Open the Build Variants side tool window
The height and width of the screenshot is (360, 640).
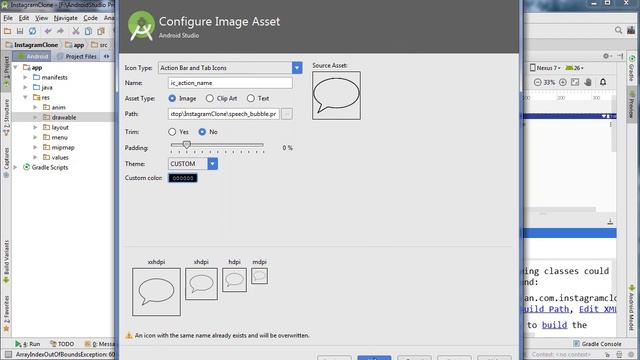pos(6,261)
